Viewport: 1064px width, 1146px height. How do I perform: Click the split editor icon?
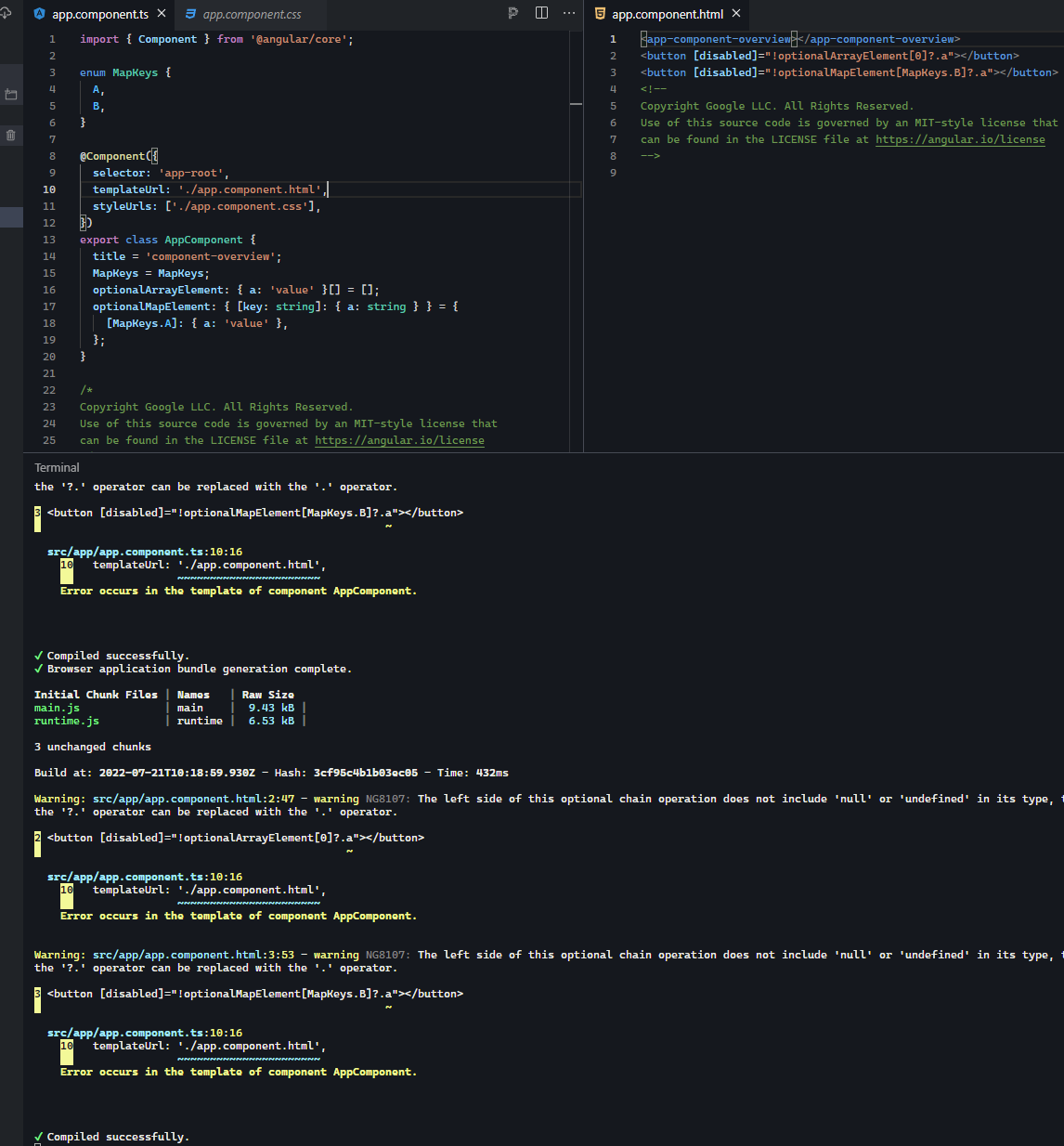click(x=542, y=13)
